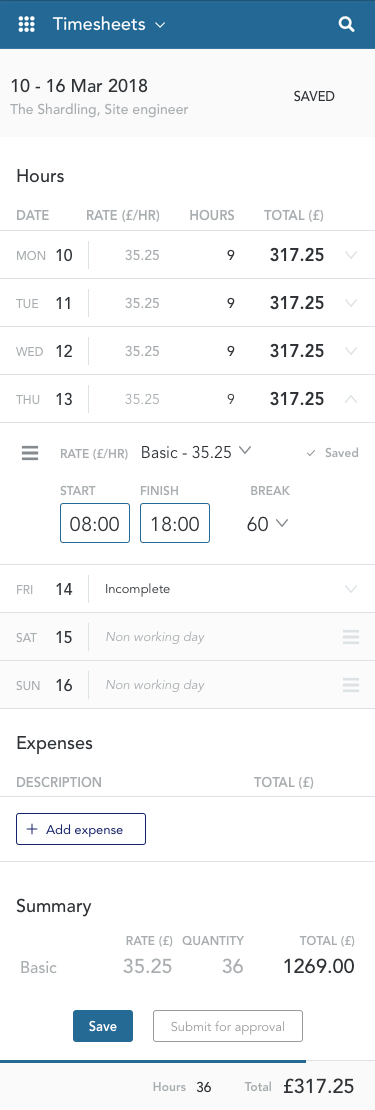Expand the Tuesday 11 row chevron

point(350,303)
